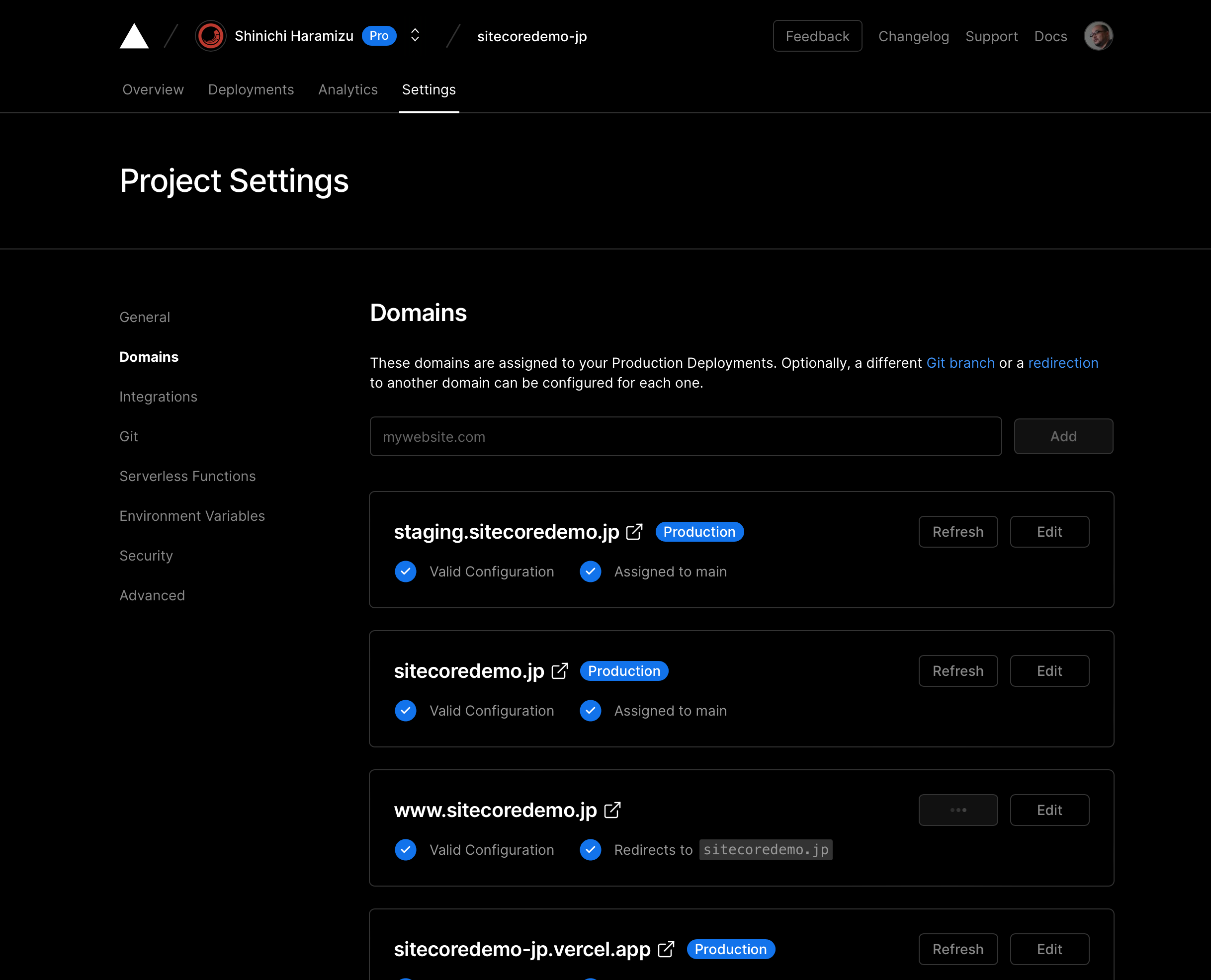Viewport: 1211px width, 980px height.
Task: Open Integrations settings section
Action: (158, 397)
